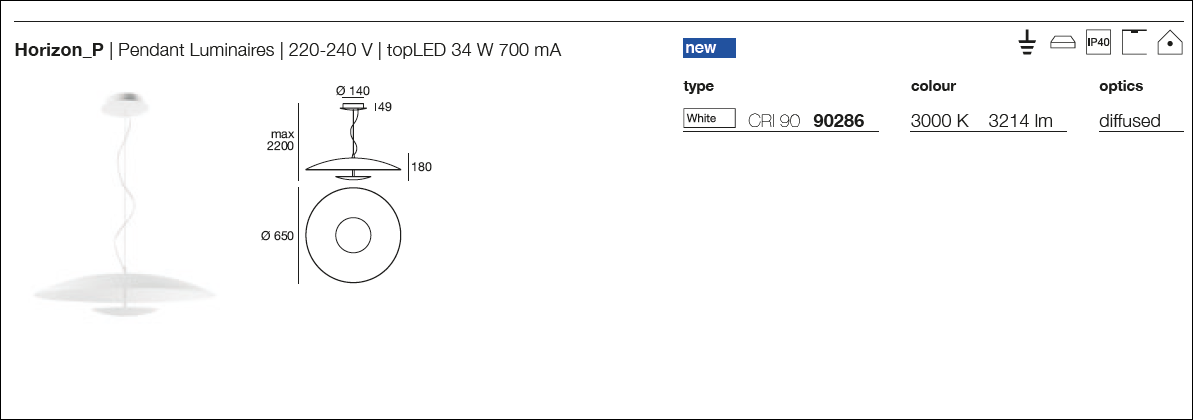Click the indoor use house icon

1169,43
